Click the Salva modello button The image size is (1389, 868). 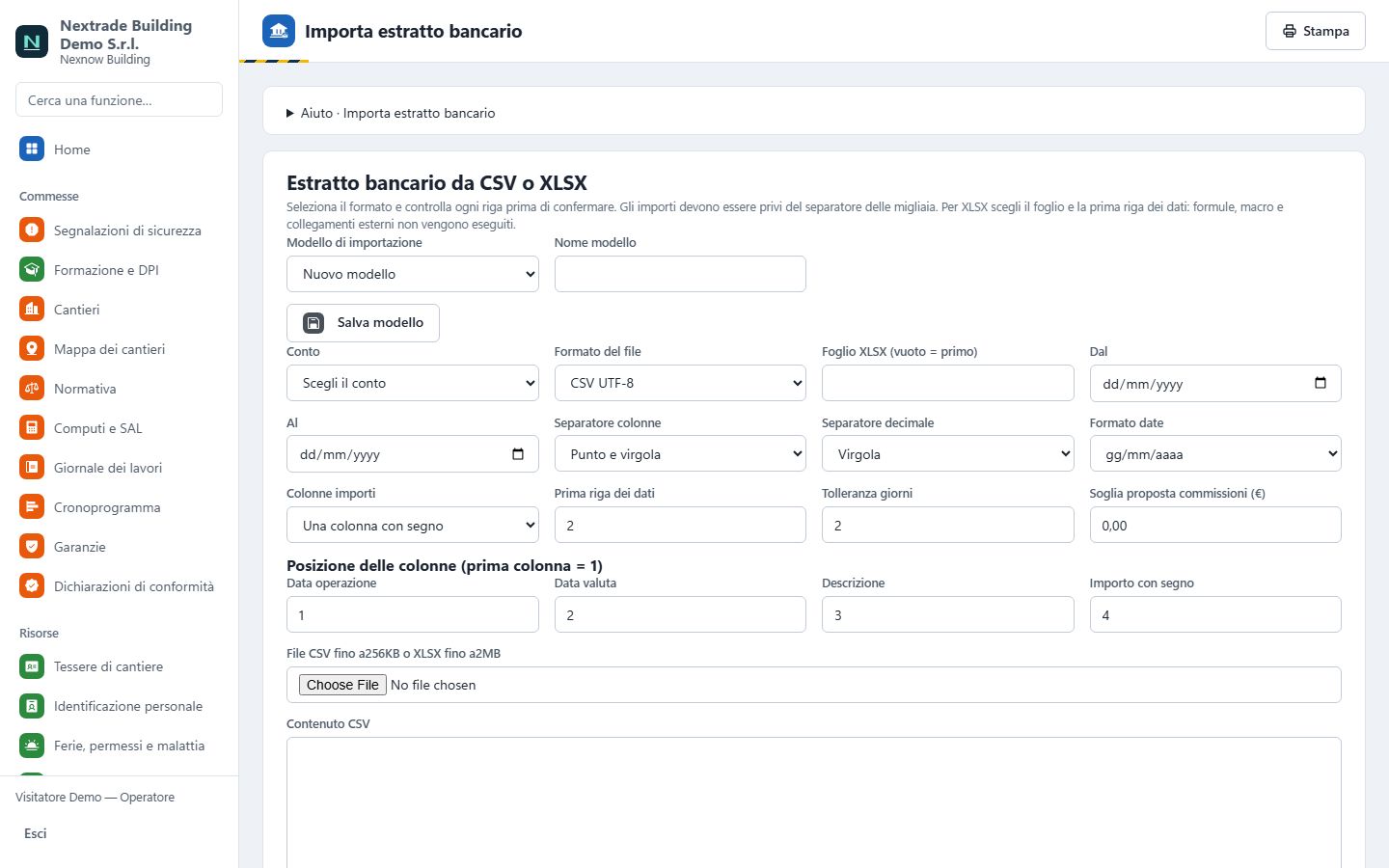(363, 322)
